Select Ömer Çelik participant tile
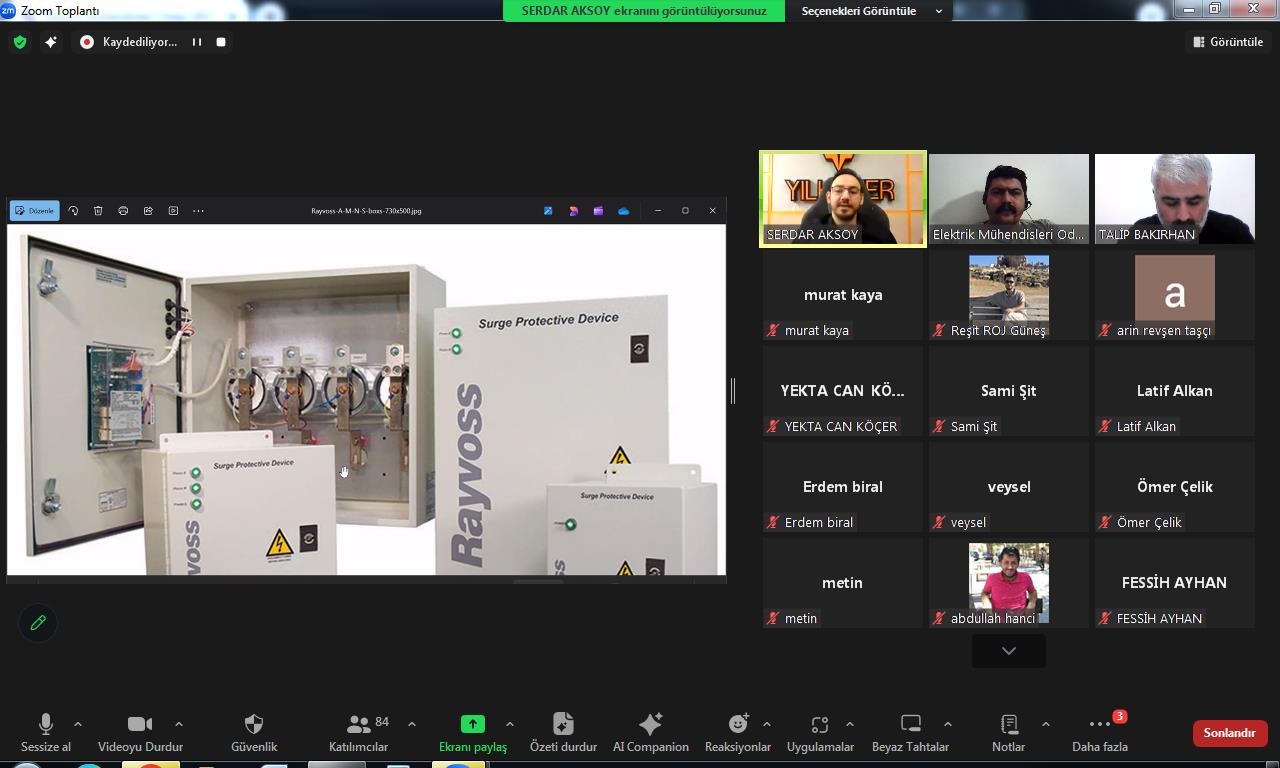The image size is (1280, 768). tap(1175, 487)
